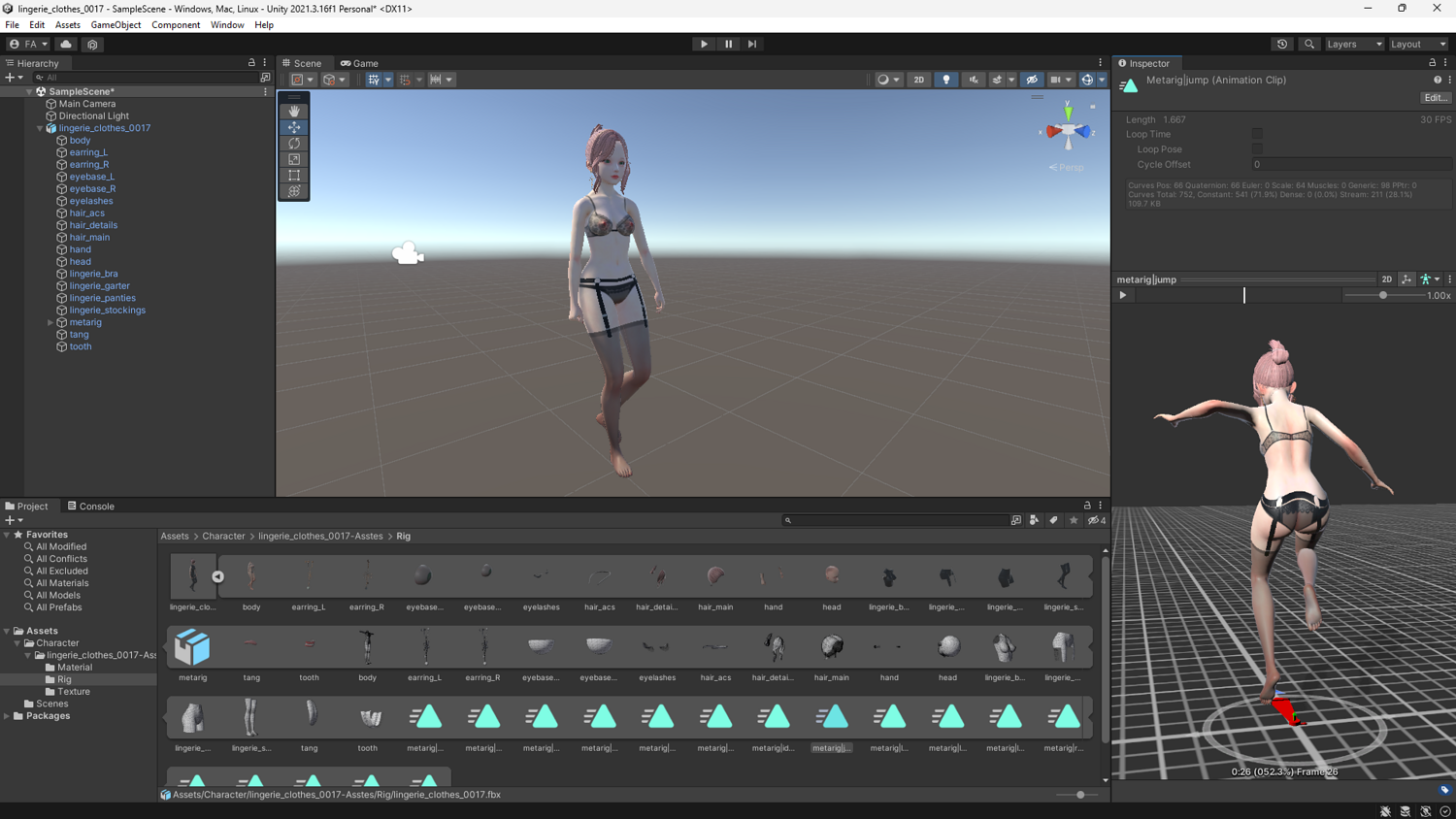Open the Component menu
Viewport: 1456px width, 819px height.
click(x=176, y=25)
